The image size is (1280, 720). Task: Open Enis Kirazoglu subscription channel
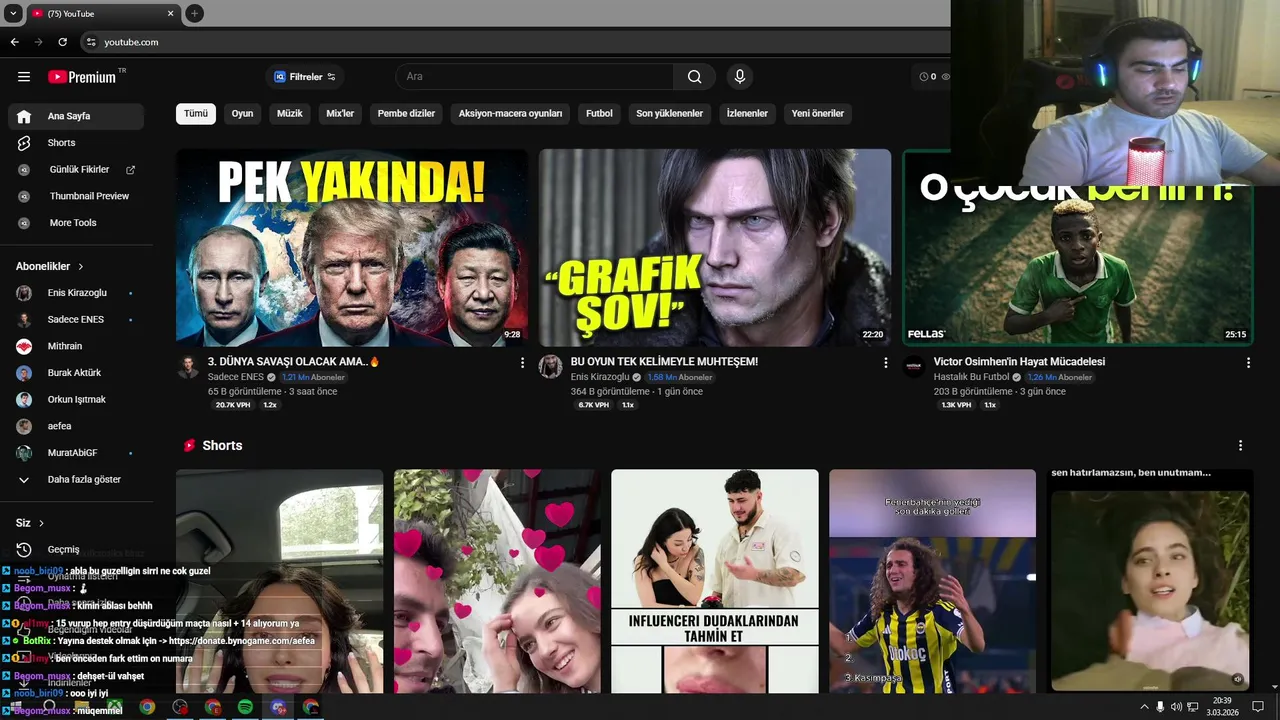(76, 293)
